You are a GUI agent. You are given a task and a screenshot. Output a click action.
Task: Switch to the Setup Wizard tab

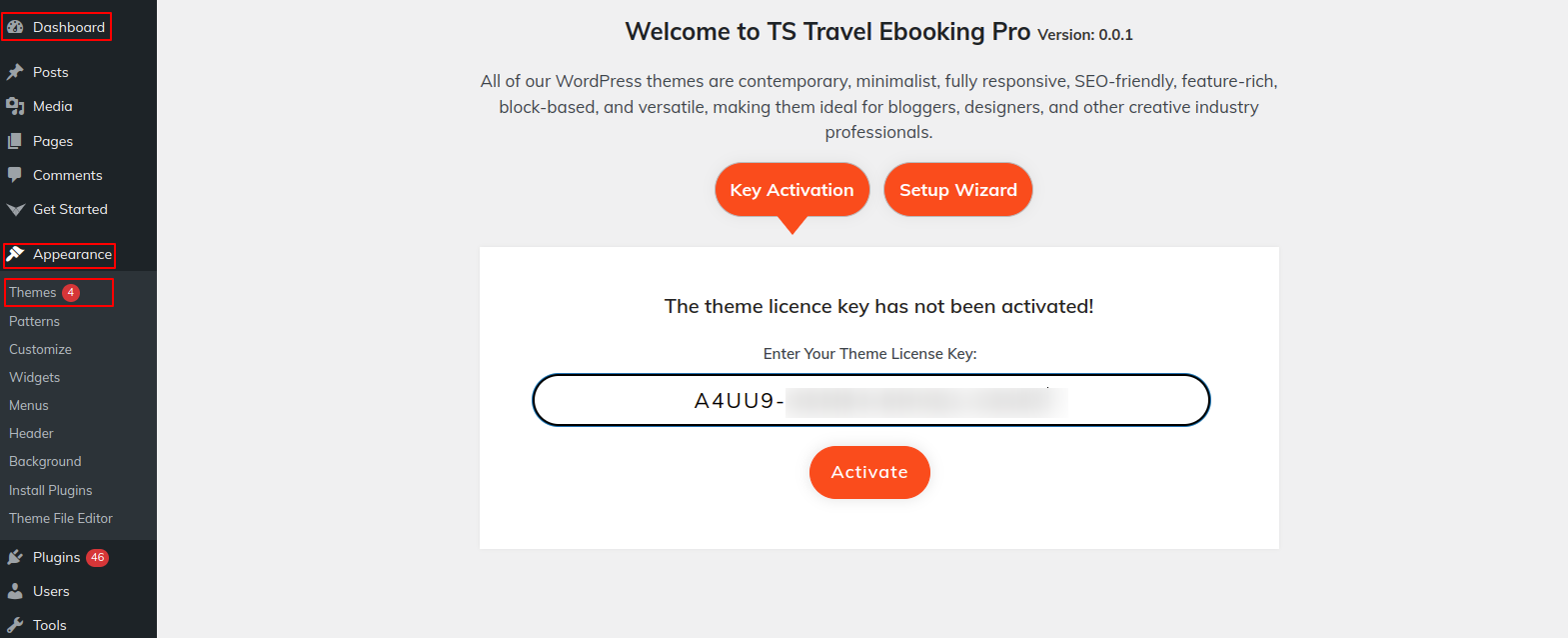pos(957,190)
